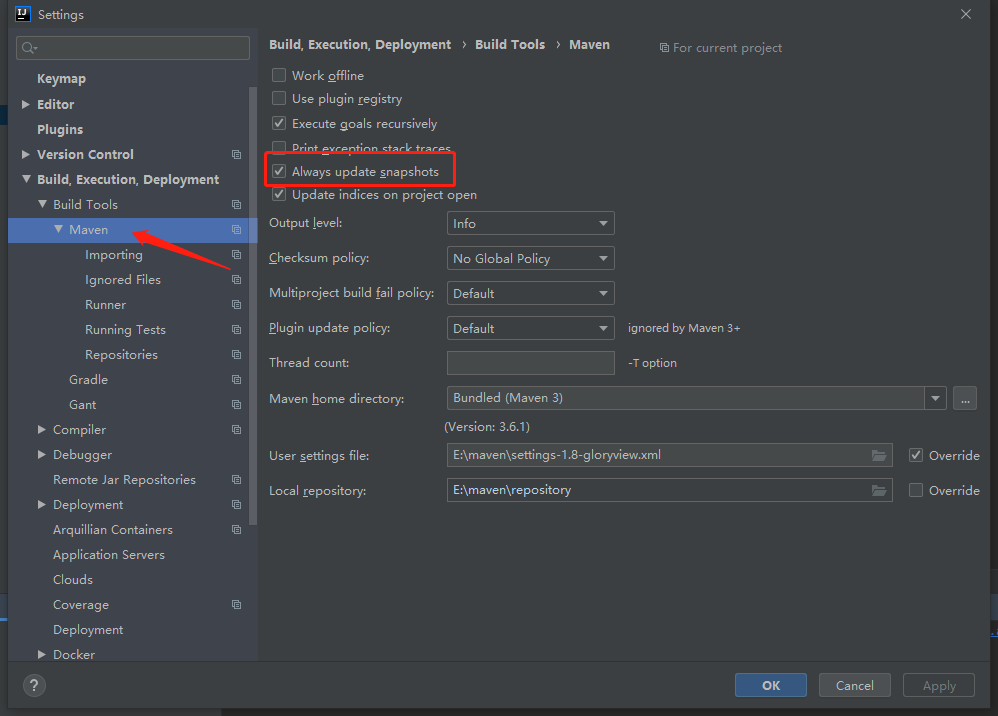Click project-level icon next to Remote Jar Repositories
Screen dimensions: 998x716
pos(237,480)
